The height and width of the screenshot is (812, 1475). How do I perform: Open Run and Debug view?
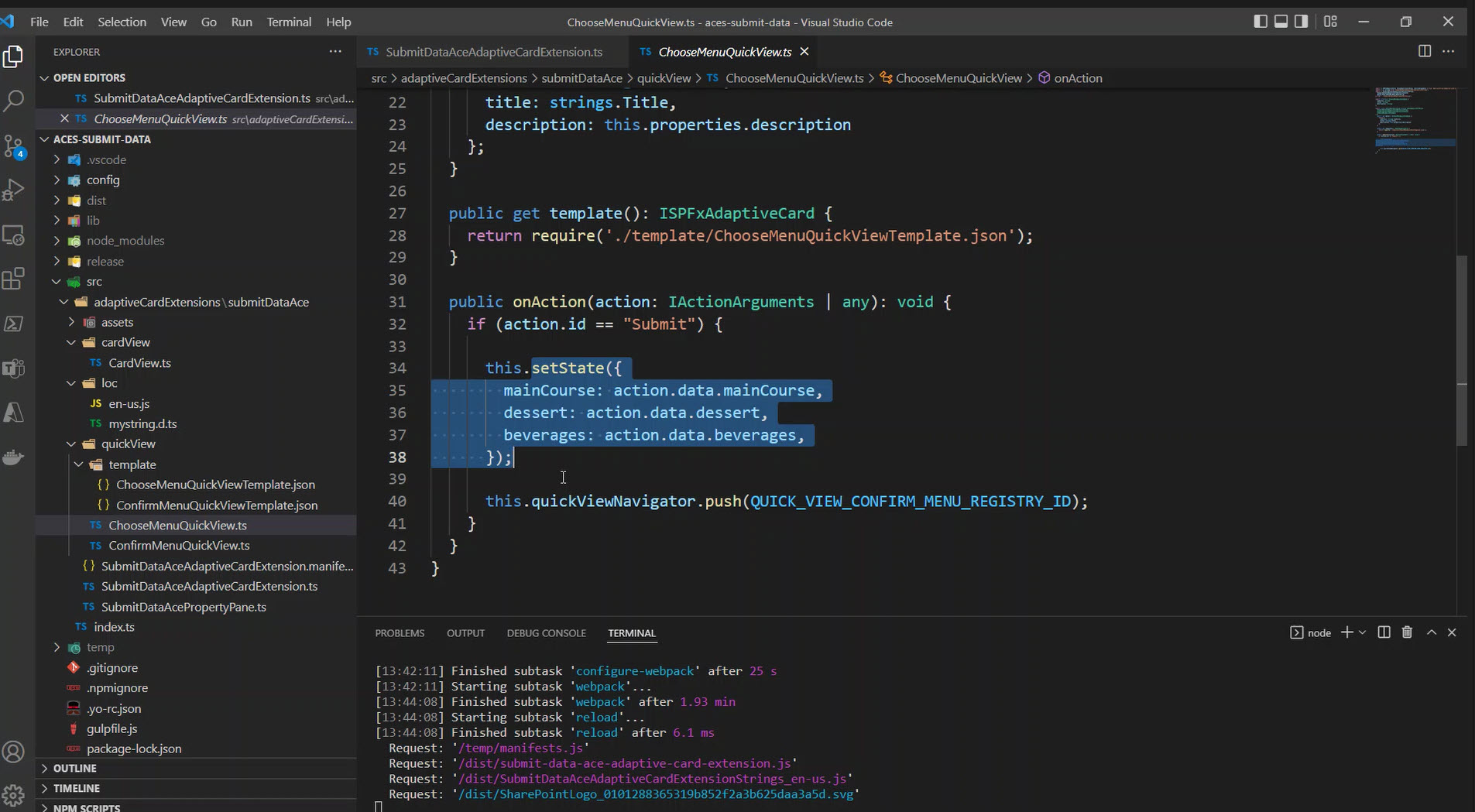point(14,190)
